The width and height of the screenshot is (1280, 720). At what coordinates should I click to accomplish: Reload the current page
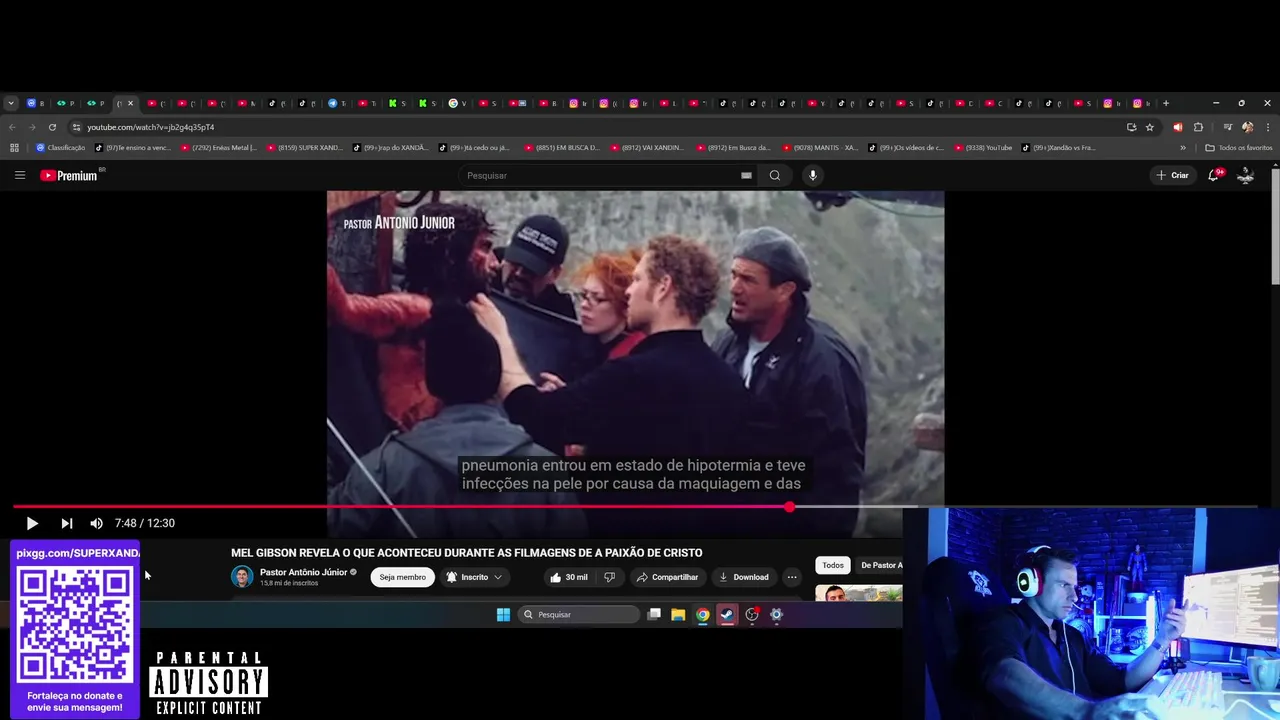click(x=52, y=127)
